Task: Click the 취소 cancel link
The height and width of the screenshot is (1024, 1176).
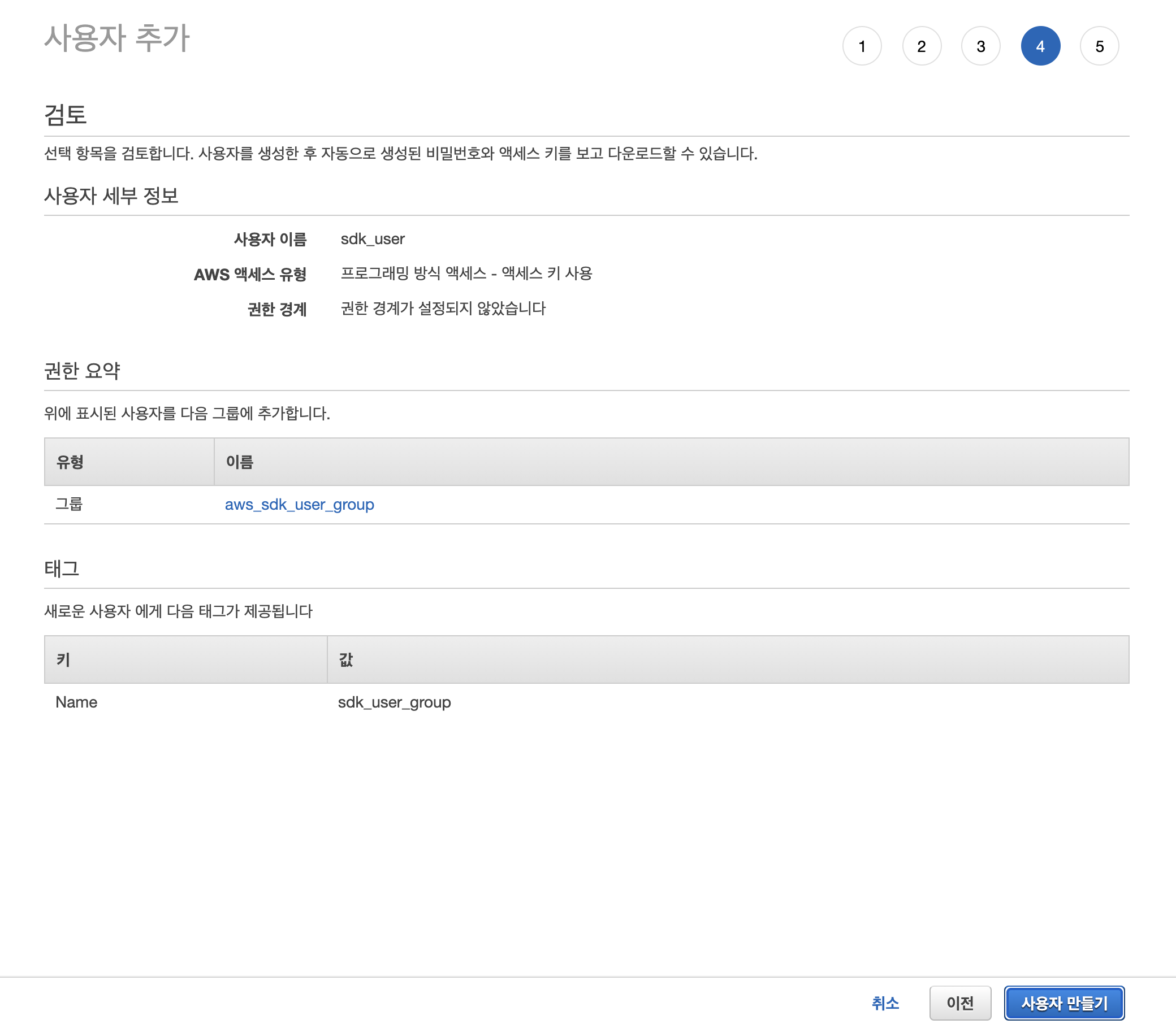Action: point(884,1003)
